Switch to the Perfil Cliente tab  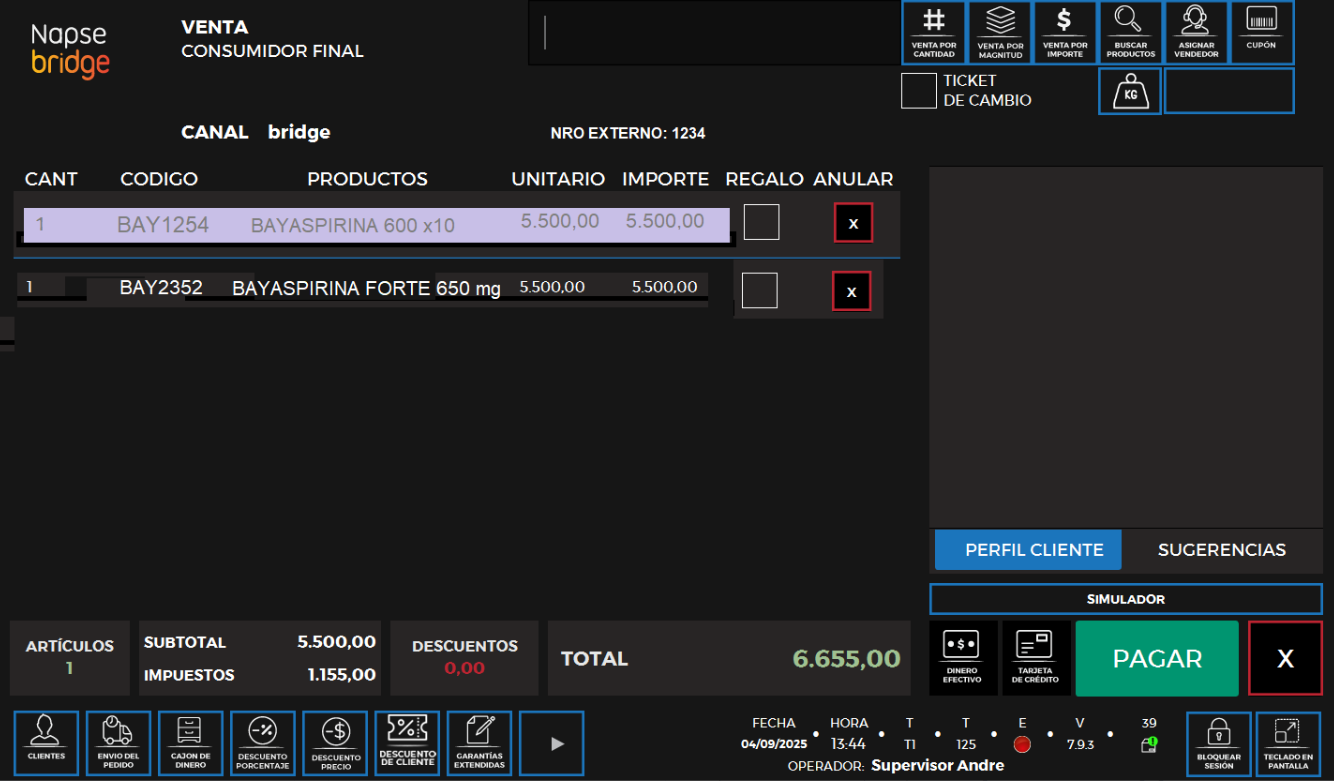click(x=1028, y=550)
